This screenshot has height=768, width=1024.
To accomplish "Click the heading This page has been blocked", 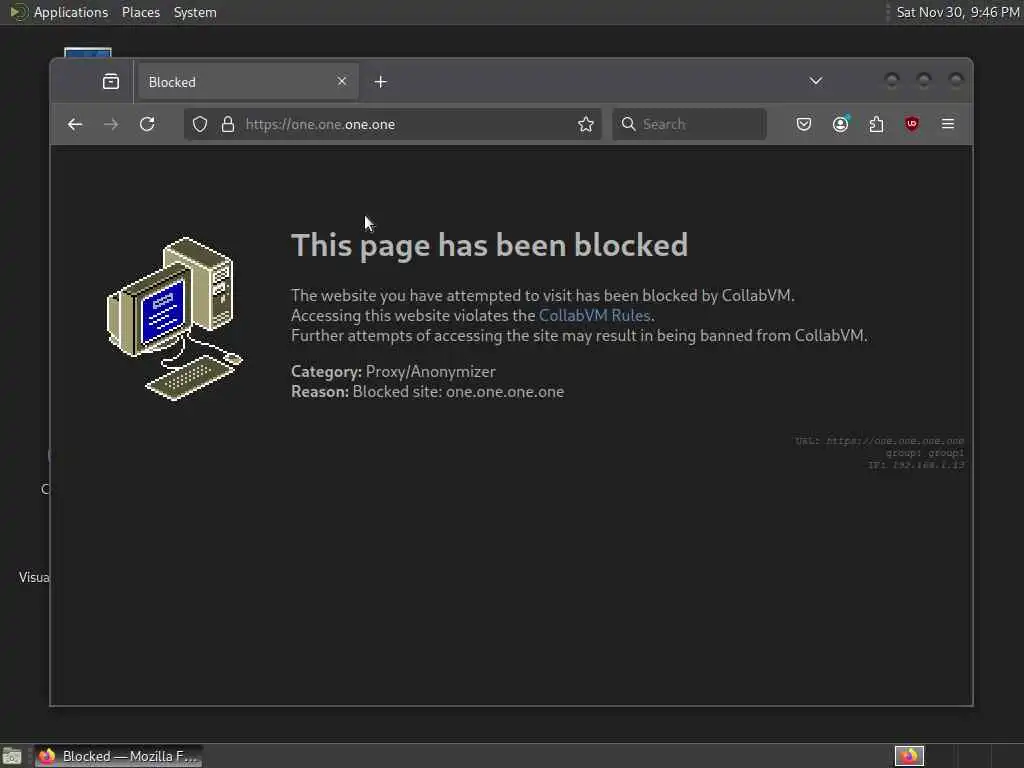I will [x=489, y=246].
